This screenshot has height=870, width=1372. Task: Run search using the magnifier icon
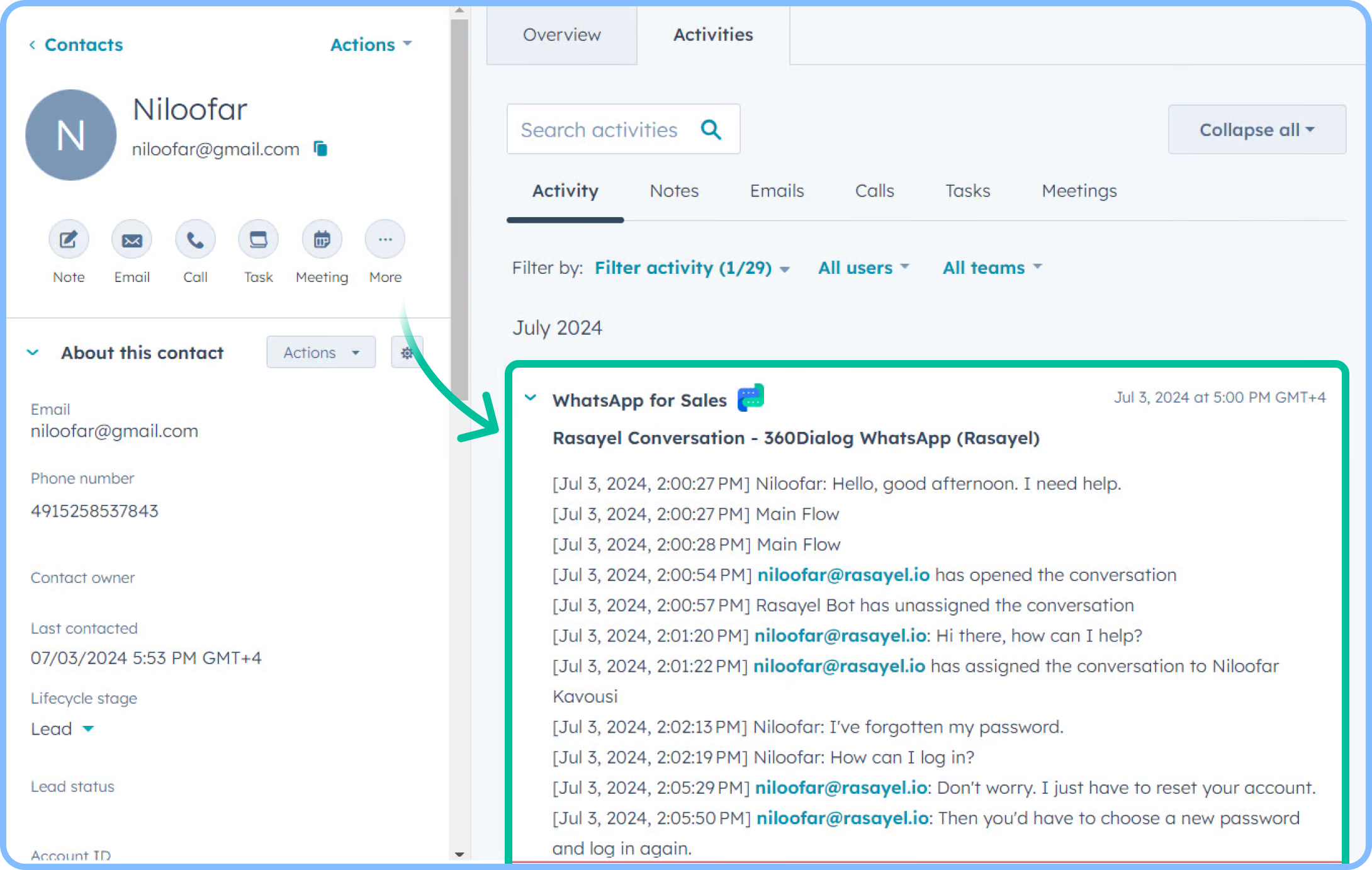click(x=711, y=129)
